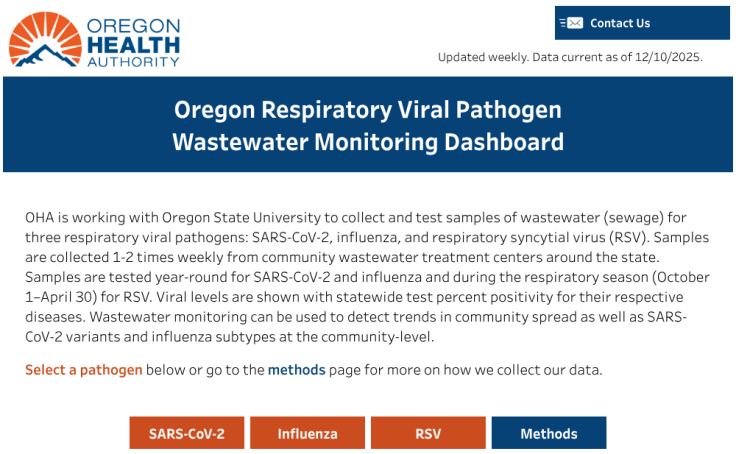The height and width of the screenshot is (454, 736).
Task: Click the "Oregon Respiratory Viral Pathogen" title line
Action: 368,109
